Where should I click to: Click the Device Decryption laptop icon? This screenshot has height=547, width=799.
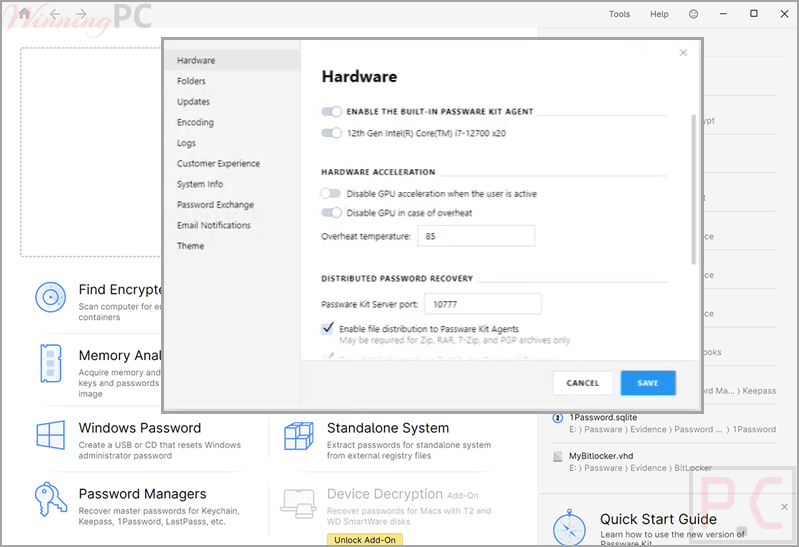coord(298,504)
